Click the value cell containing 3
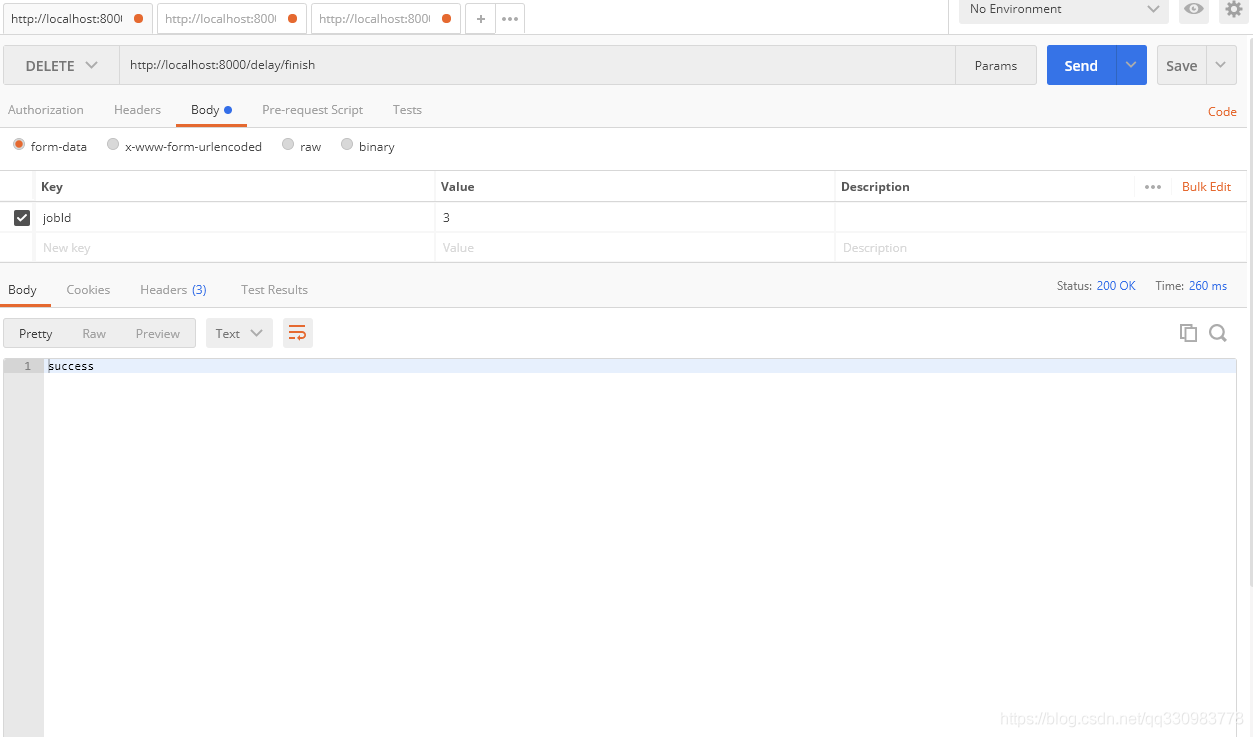 pyautogui.click(x=635, y=217)
